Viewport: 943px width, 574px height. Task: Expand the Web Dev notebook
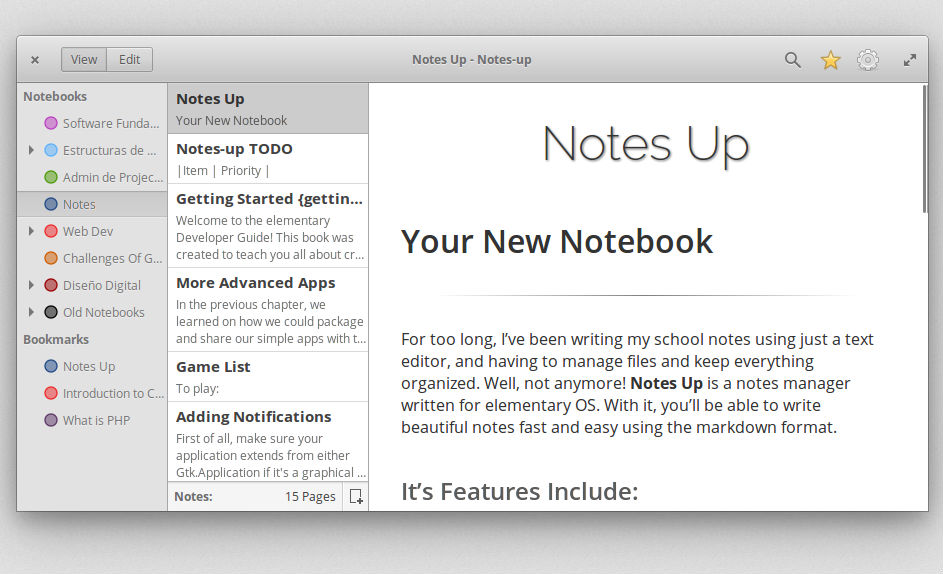click(x=31, y=231)
